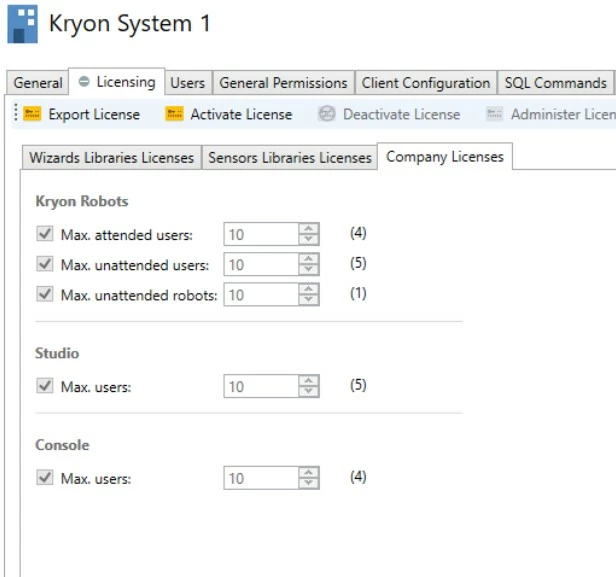The height and width of the screenshot is (577, 616).
Task: Click the Max. unattended robots input field
Action: point(261,295)
